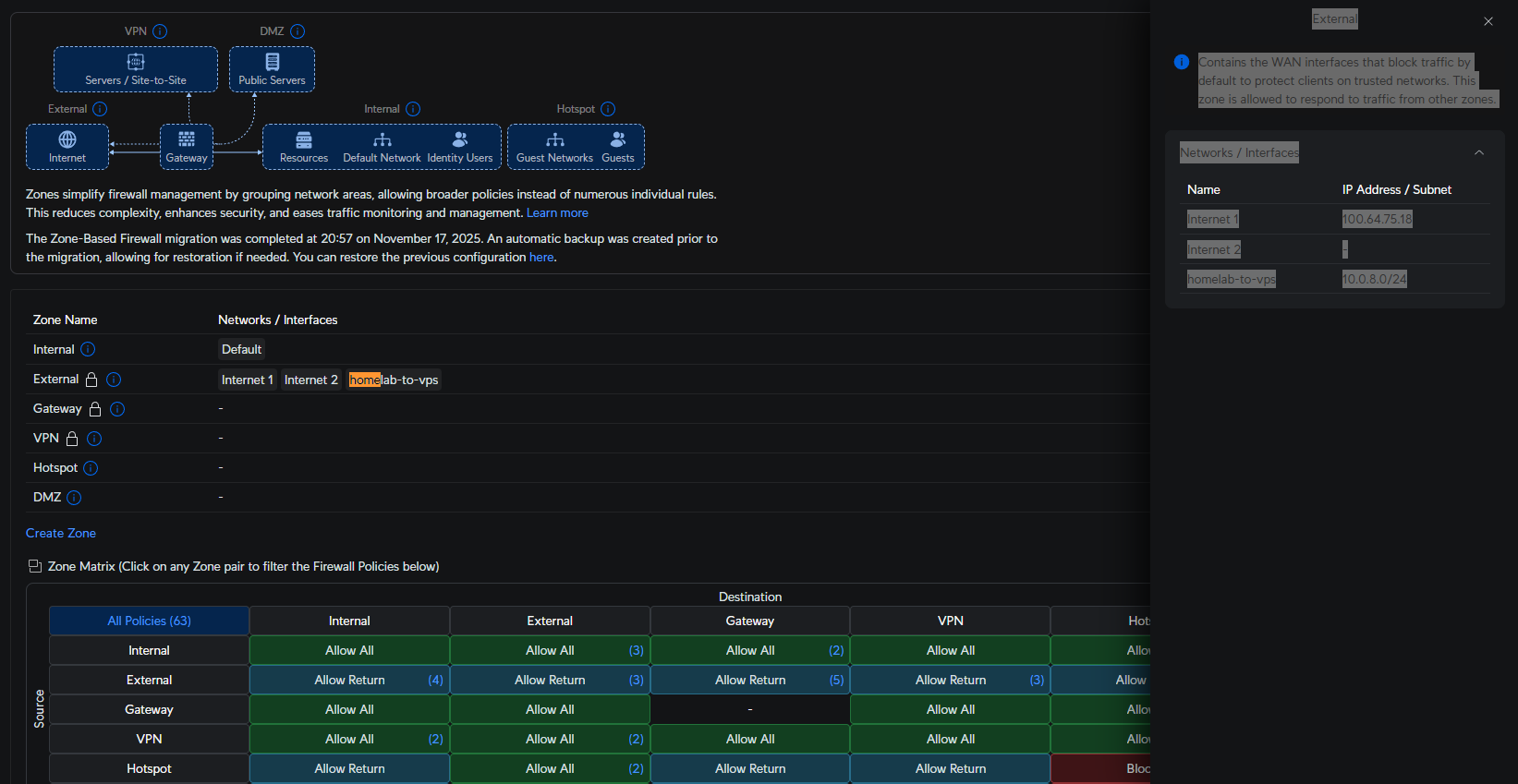Click the info icon beside DMZ diagram label
This screenshot has height=784, width=1518.
[298, 31]
